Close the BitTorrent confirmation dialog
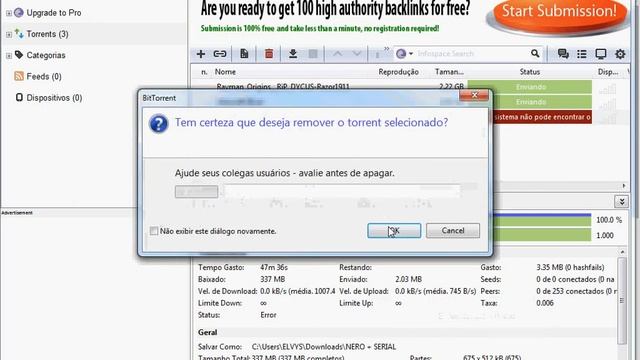 (x=473, y=96)
